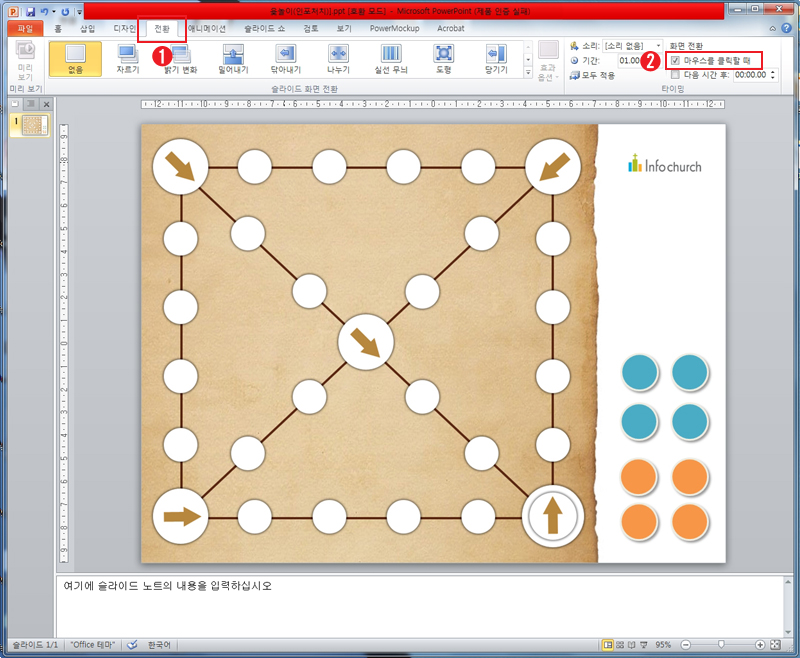Select the 없음 (None) transition
This screenshot has height=658, width=800.
[x=75, y=59]
